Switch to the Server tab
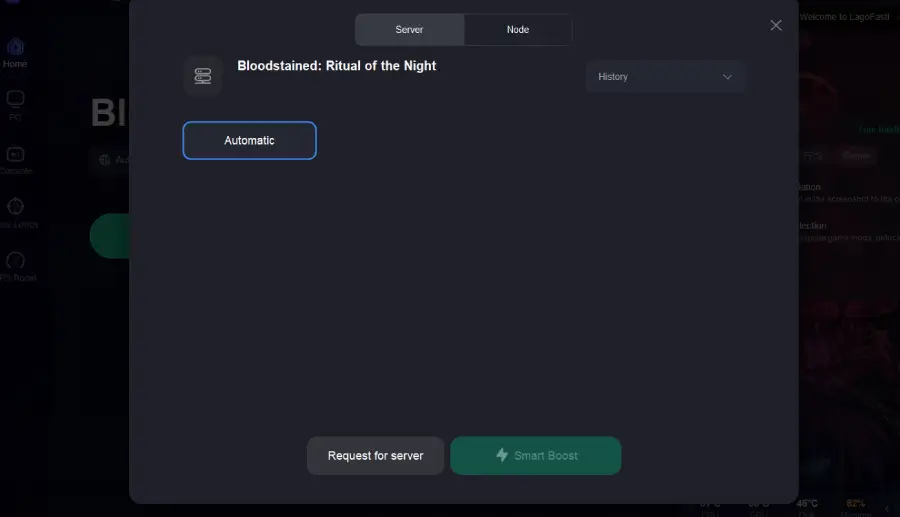The width and height of the screenshot is (900, 517). click(x=409, y=30)
